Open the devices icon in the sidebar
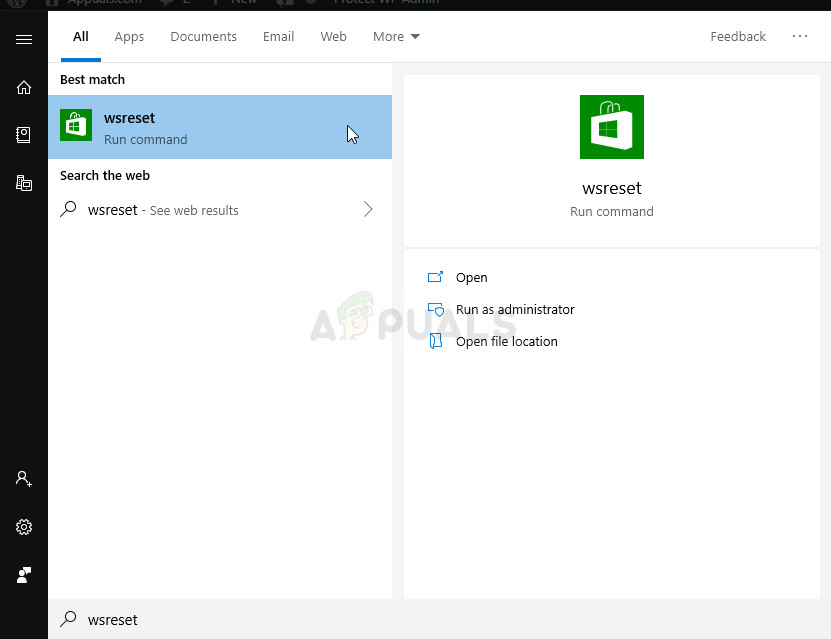Viewport: 831px width, 639px height. (x=24, y=183)
